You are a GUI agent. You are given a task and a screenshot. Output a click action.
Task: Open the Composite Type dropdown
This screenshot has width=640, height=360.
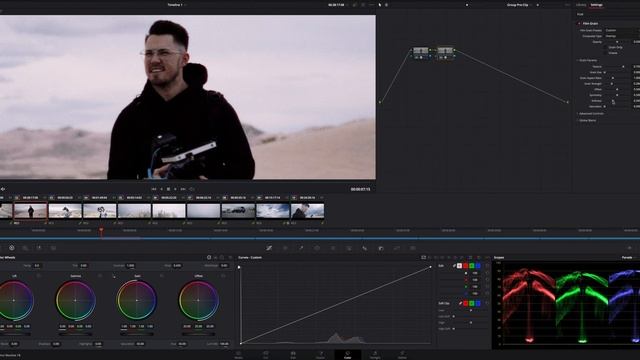coord(622,36)
